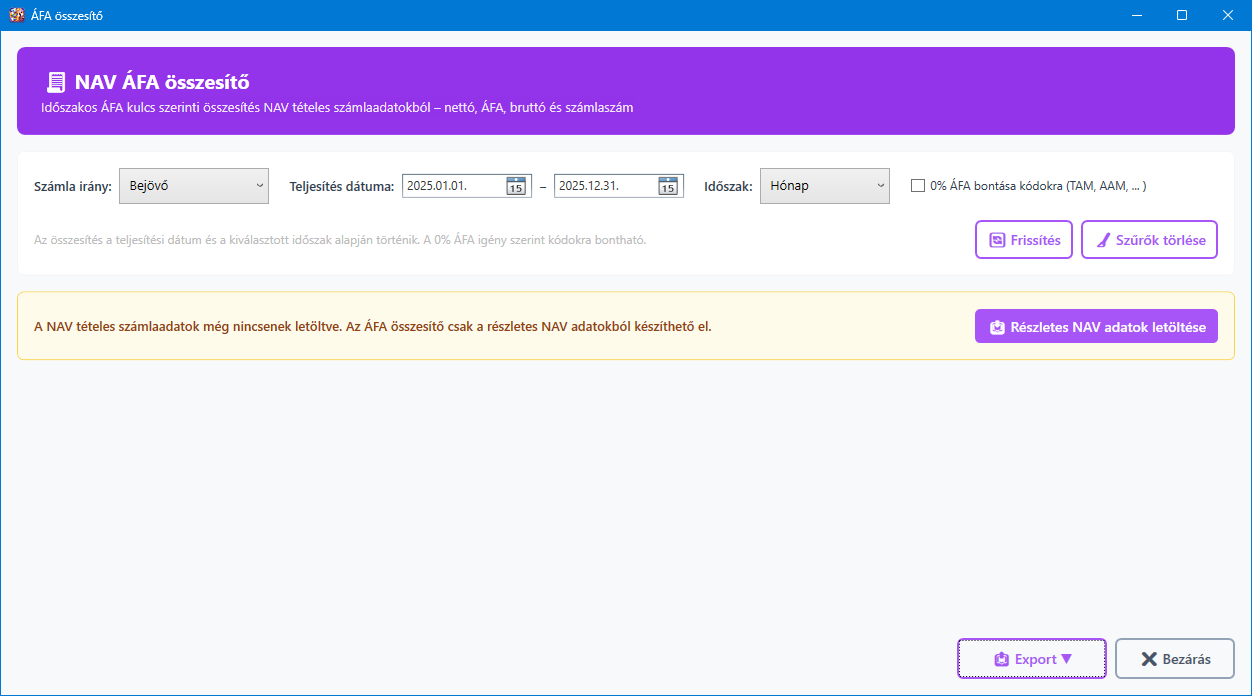Open the end date calendar picker icon
The image size is (1252, 696).
coord(667,186)
